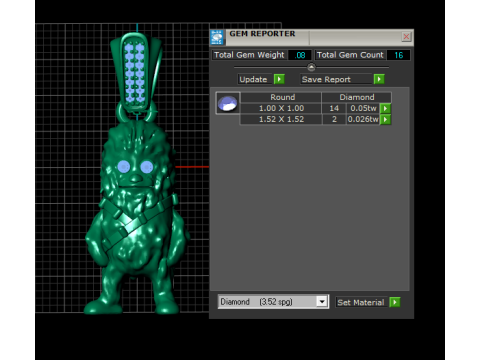Viewport: 480px width, 360px height.
Task: Click the Update button
Action: (255, 79)
